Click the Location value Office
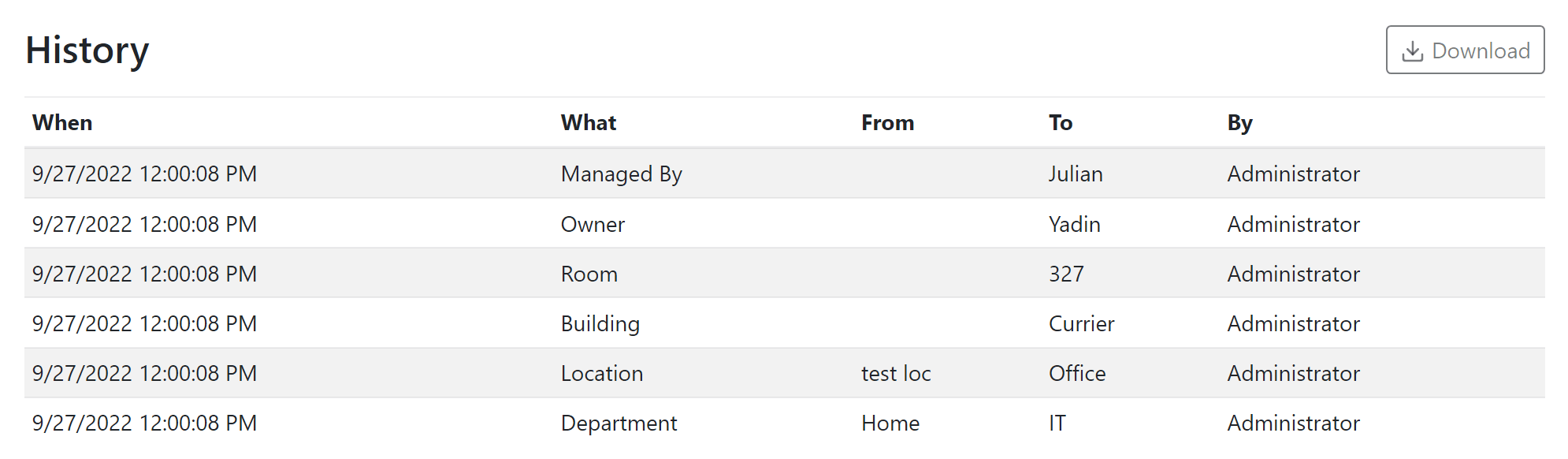 click(x=1076, y=373)
